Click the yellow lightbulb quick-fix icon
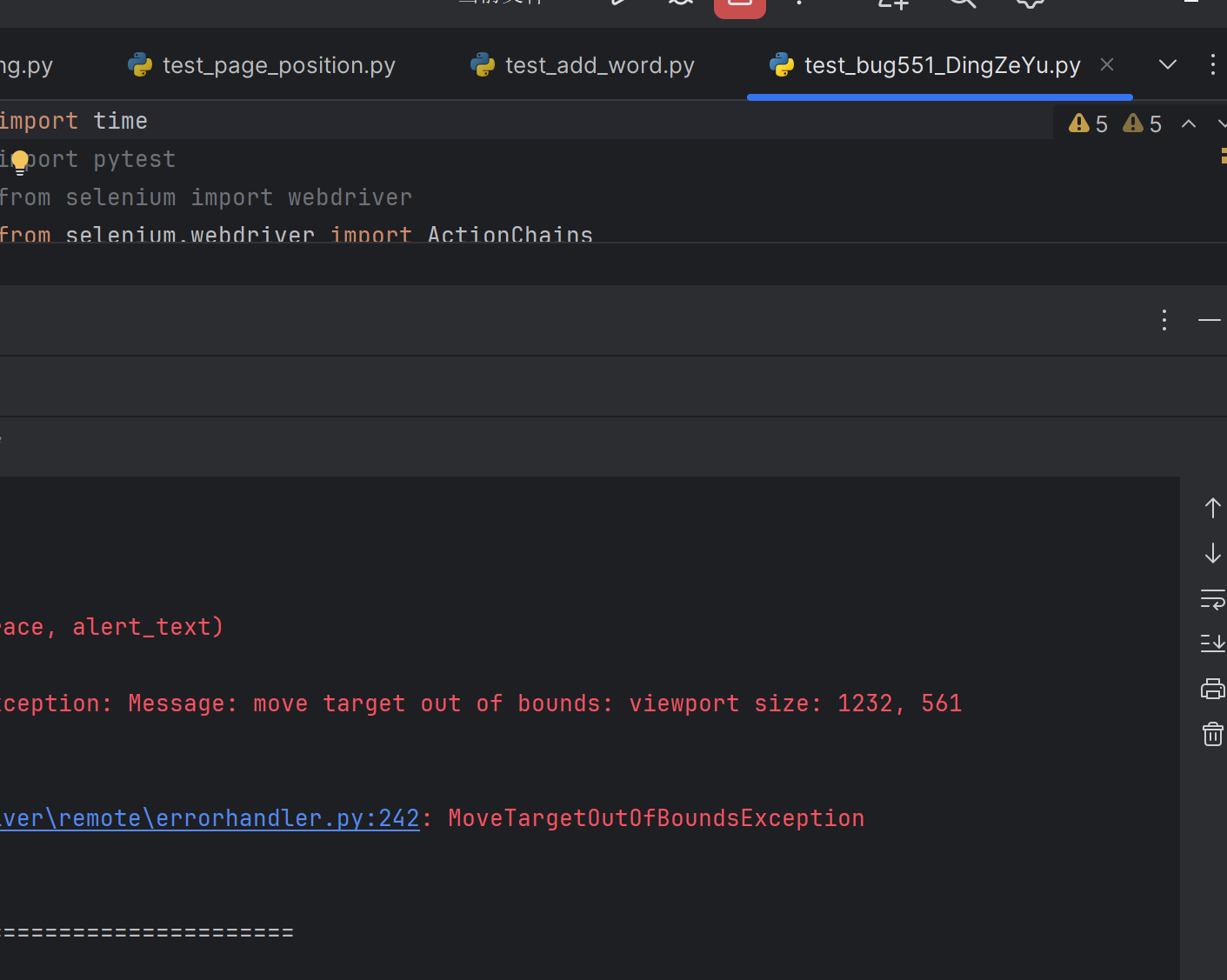Screen dimensions: 1227x980 point(20,161)
